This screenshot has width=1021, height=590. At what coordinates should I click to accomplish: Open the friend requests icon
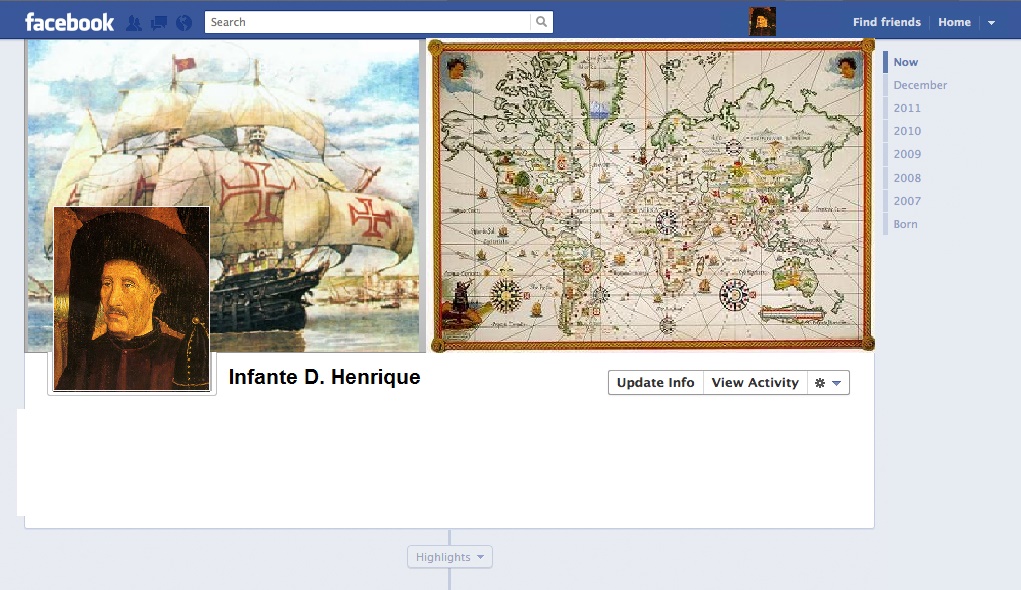(x=134, y=22)
